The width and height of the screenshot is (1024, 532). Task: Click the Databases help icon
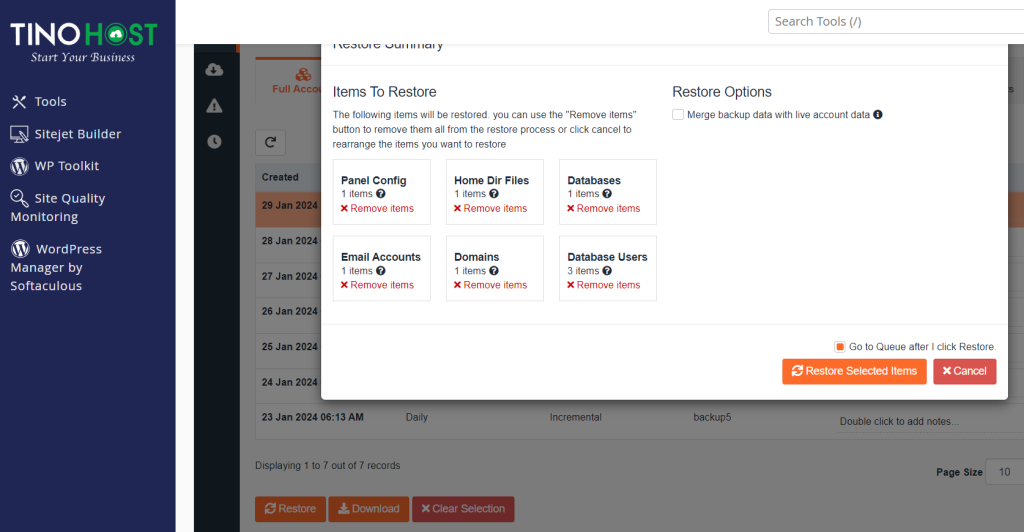pos(607,194)
